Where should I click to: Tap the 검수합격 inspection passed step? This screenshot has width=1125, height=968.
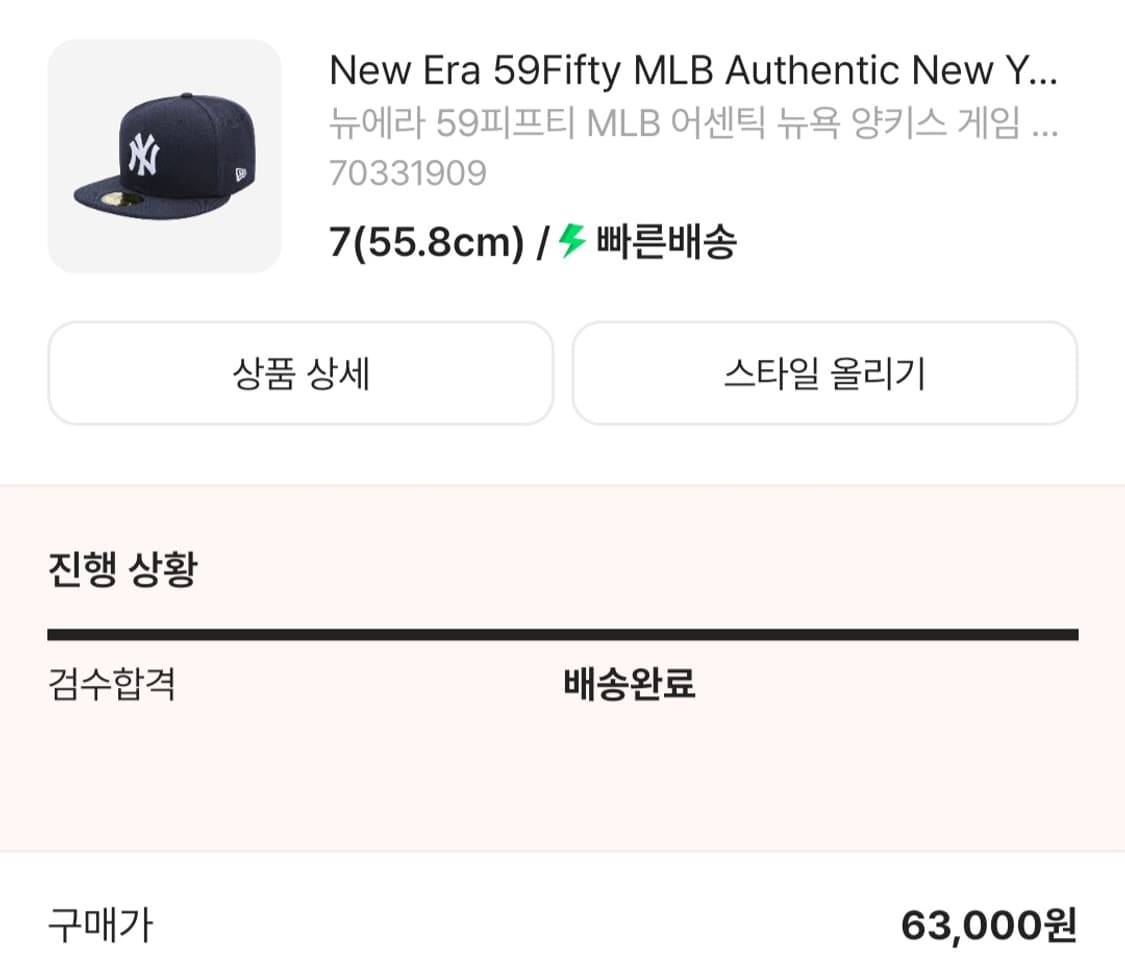(x=112, y=685)
